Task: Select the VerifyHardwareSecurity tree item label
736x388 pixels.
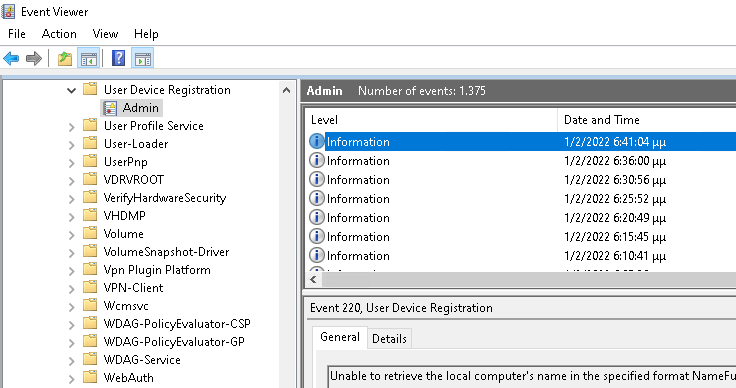Action: (x=165, y=198)
